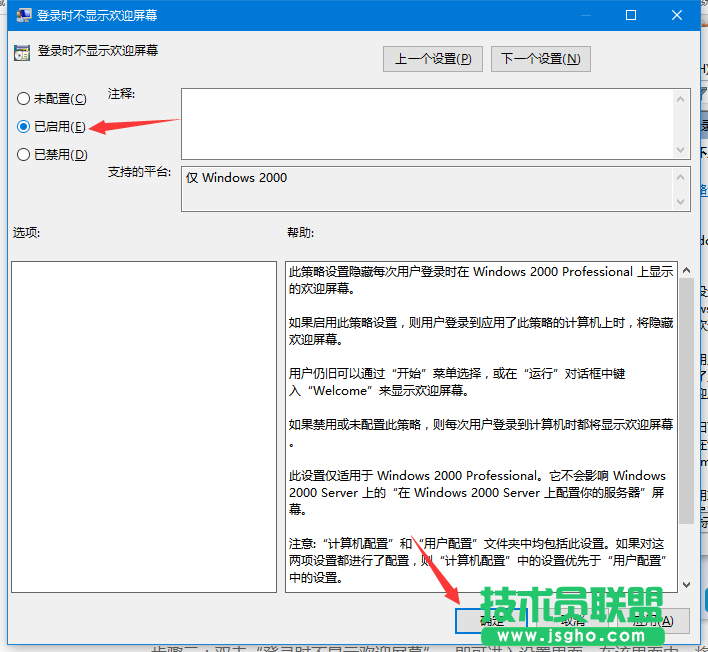The image size is (708, 652).
Task: Go to 下一个设置(N) next setting
Action: [x=540, y=59]
